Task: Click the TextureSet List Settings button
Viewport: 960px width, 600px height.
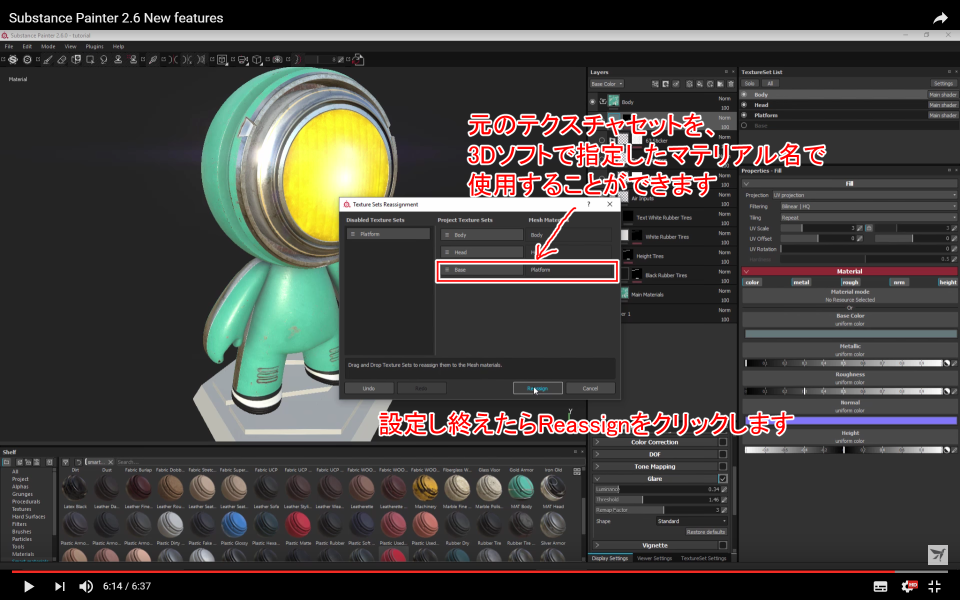Action: point(943,84)
